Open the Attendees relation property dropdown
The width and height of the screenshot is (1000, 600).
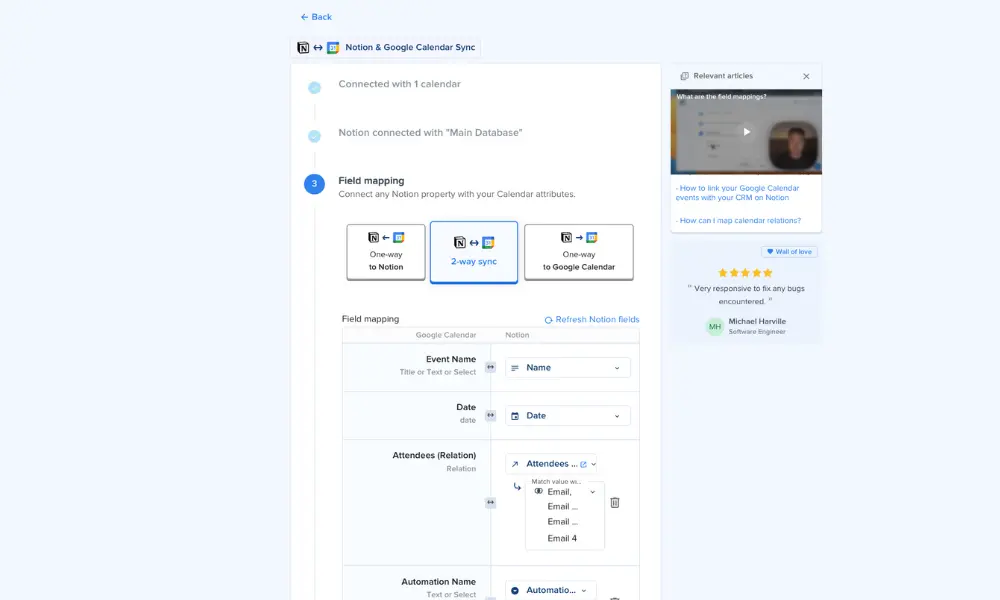551,464
